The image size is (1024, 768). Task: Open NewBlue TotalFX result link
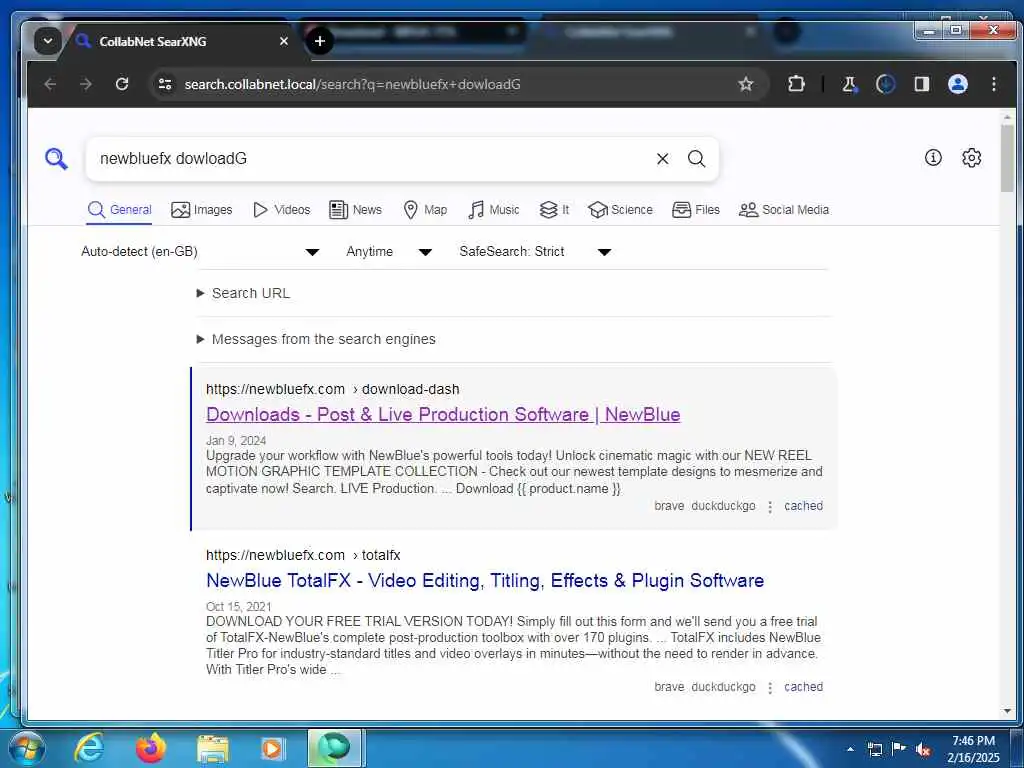pos(485,581)
